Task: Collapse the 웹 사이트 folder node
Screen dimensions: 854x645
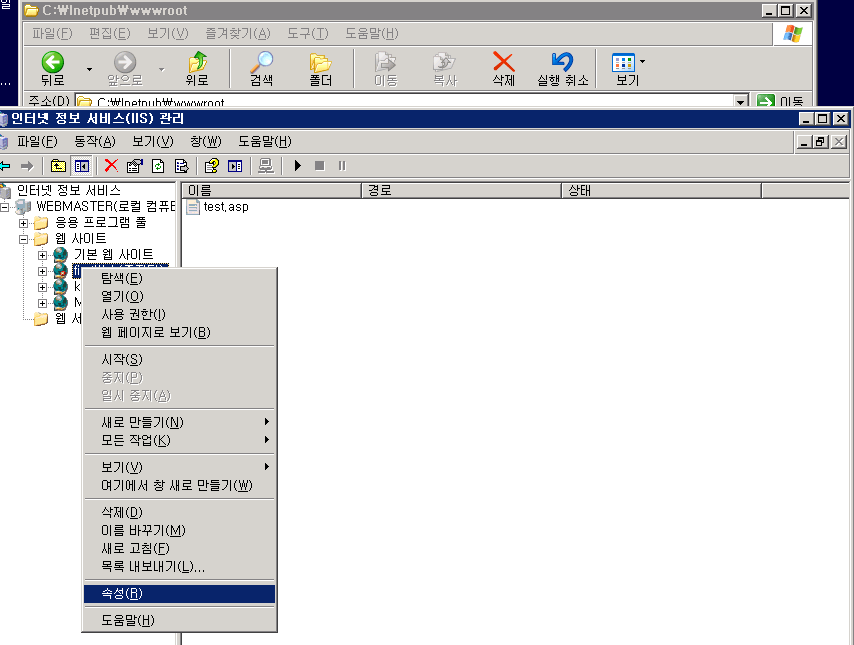Action: pyautogui.click(x=23, y=239)
